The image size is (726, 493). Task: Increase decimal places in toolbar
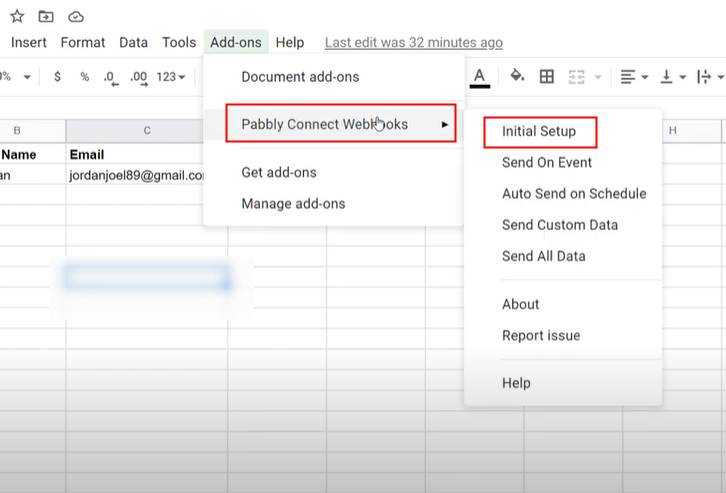point(139,77)
